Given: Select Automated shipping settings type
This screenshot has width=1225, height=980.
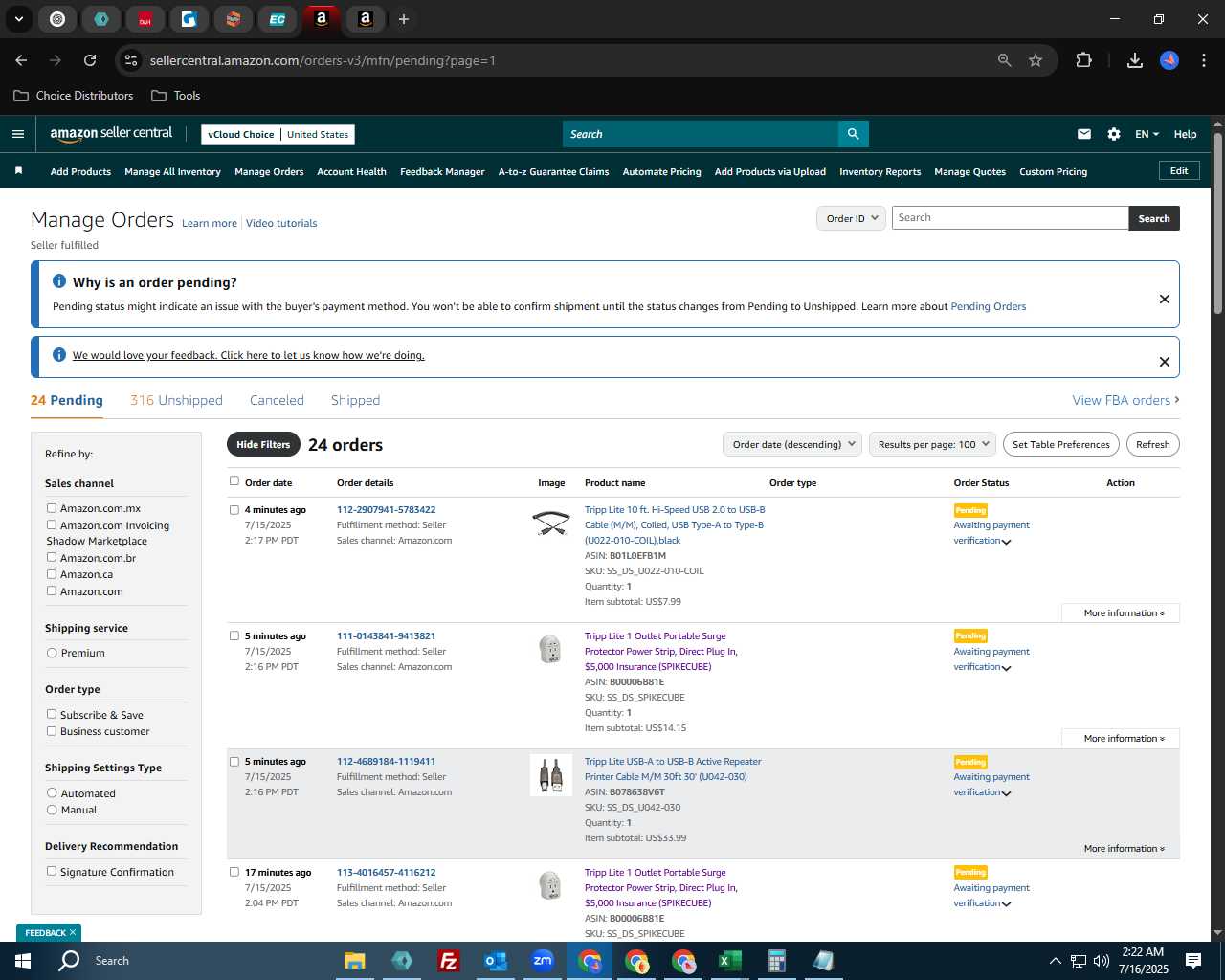Looking at the screenshot, I should point(52,792).
